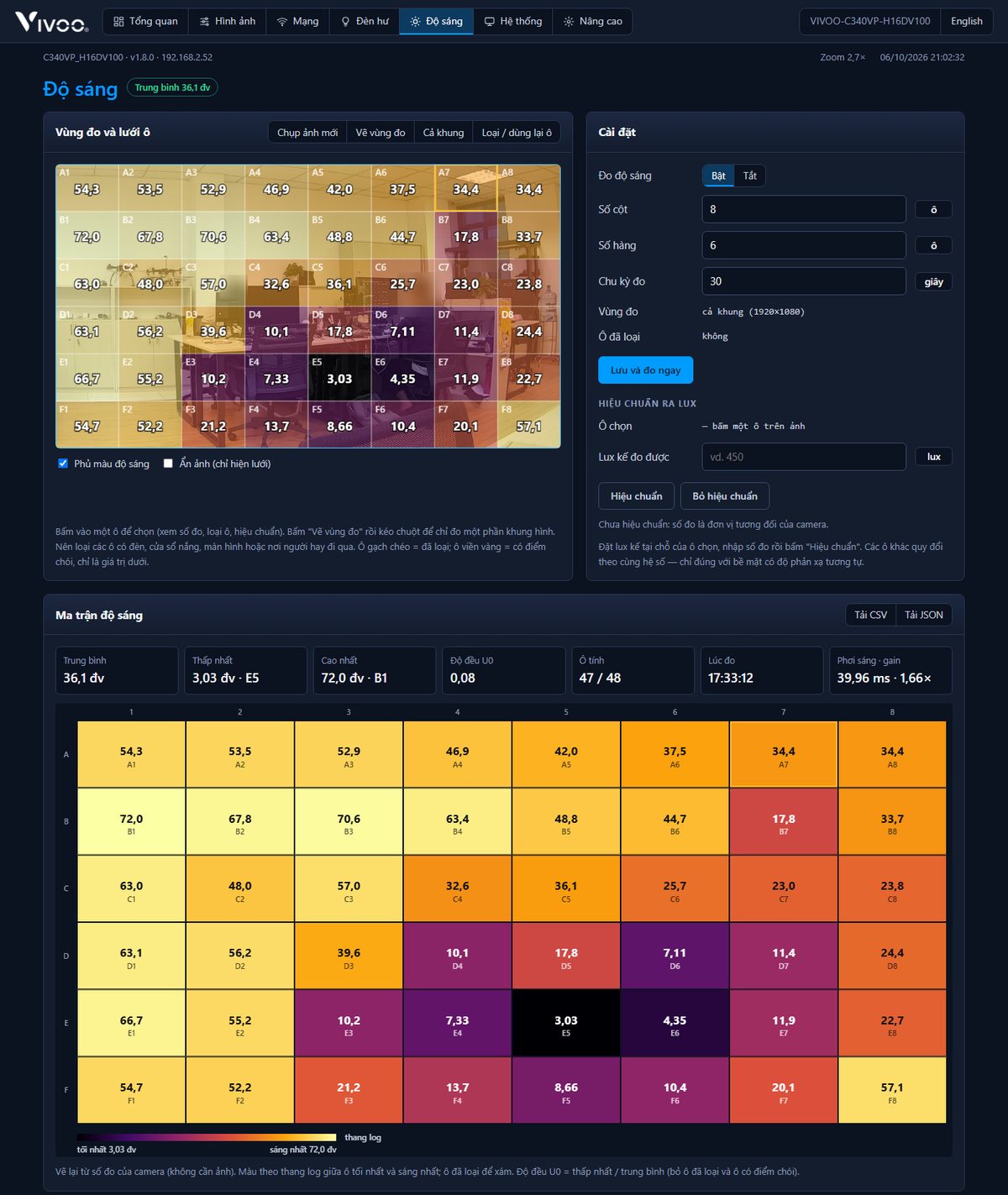This screenshot has width=1008, height=1195.
Task: Select Vẽ vùng đo tool
Action: click(x=381, y=133)
